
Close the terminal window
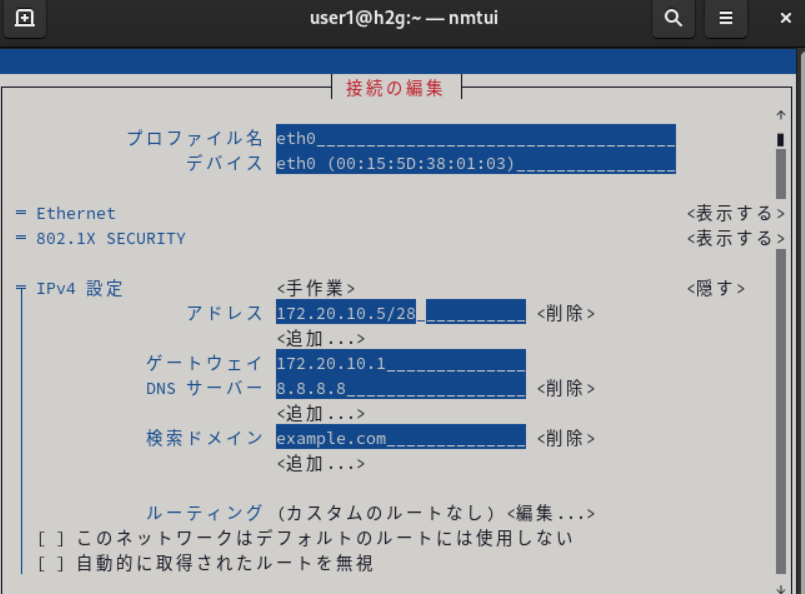(785, 18)
